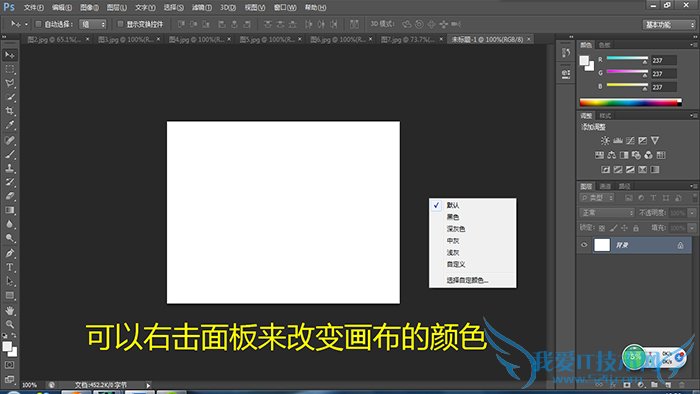Add a Channel Mixer adjustment
The height and width of the screenshot is (394, 700).
coord(648,155)
